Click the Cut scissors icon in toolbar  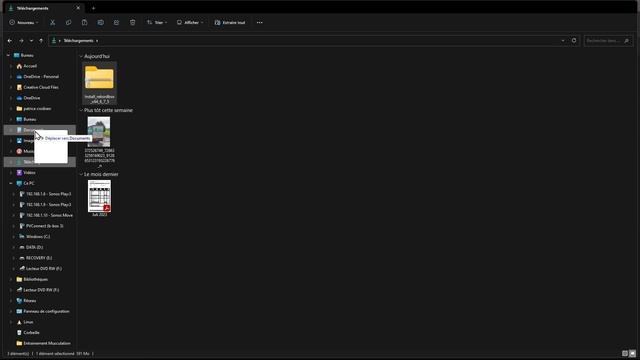[x=53, y=22]
